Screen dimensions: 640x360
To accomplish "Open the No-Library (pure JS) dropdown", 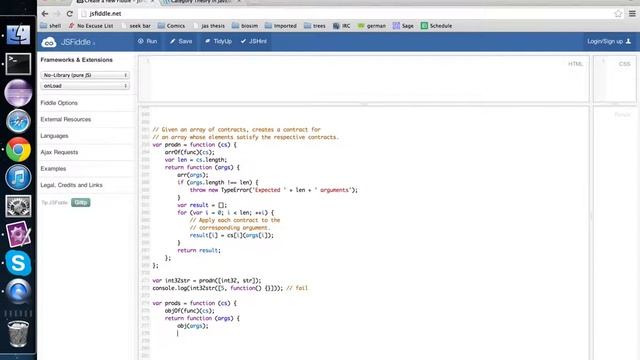I will click(x=85, y=75).
